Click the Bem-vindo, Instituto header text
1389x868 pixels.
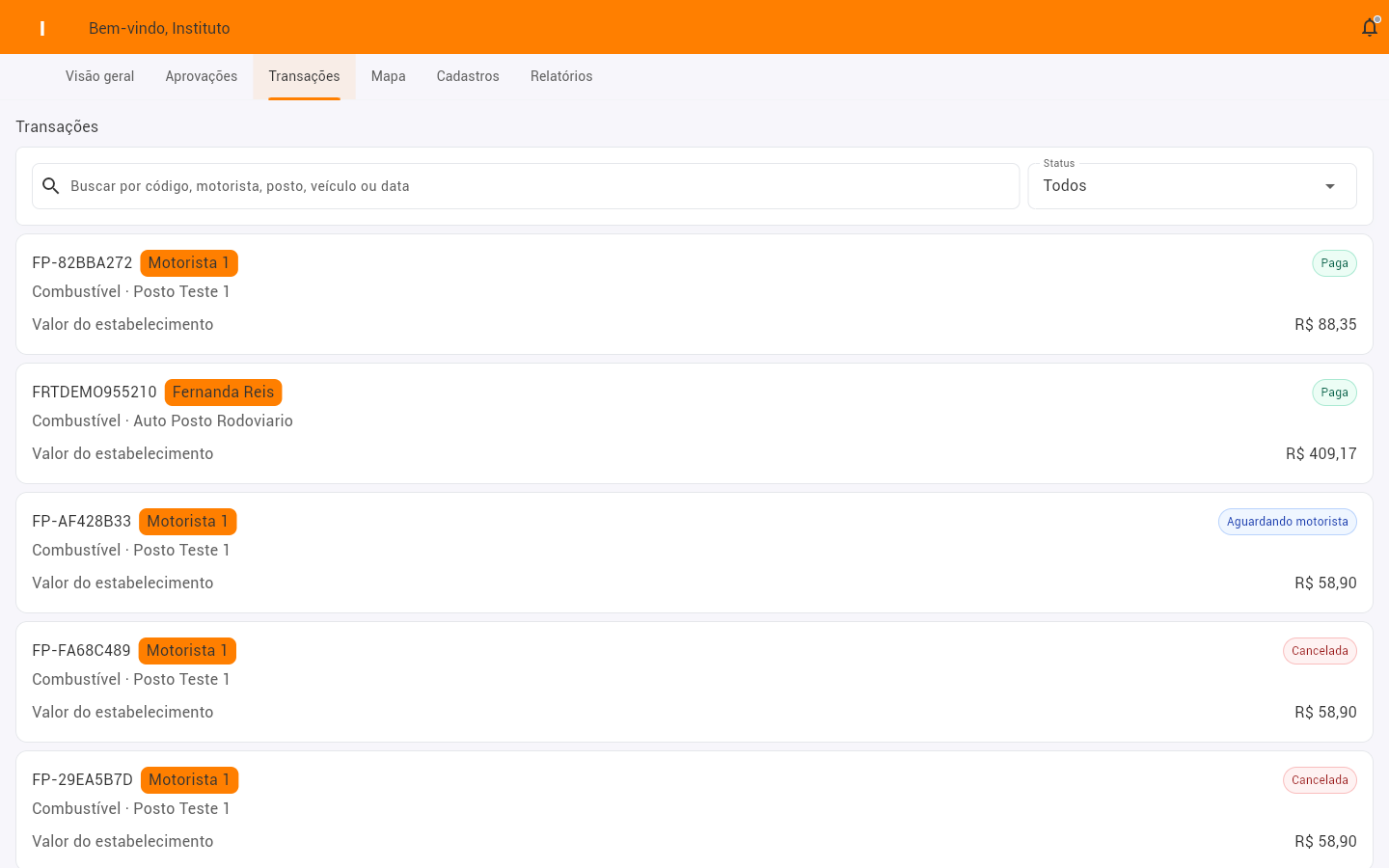(159, 28)
